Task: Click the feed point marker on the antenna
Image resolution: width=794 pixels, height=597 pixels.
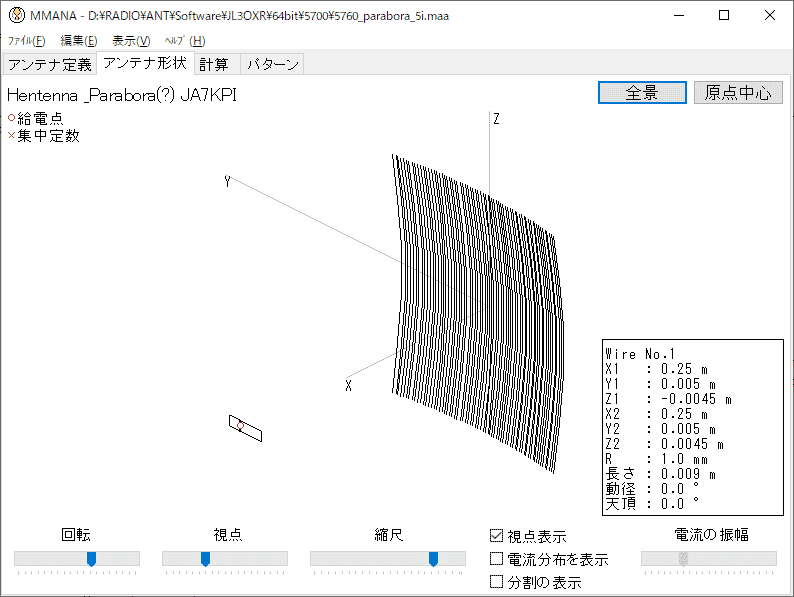Action: pyautogui.click(x=240, y=426)
